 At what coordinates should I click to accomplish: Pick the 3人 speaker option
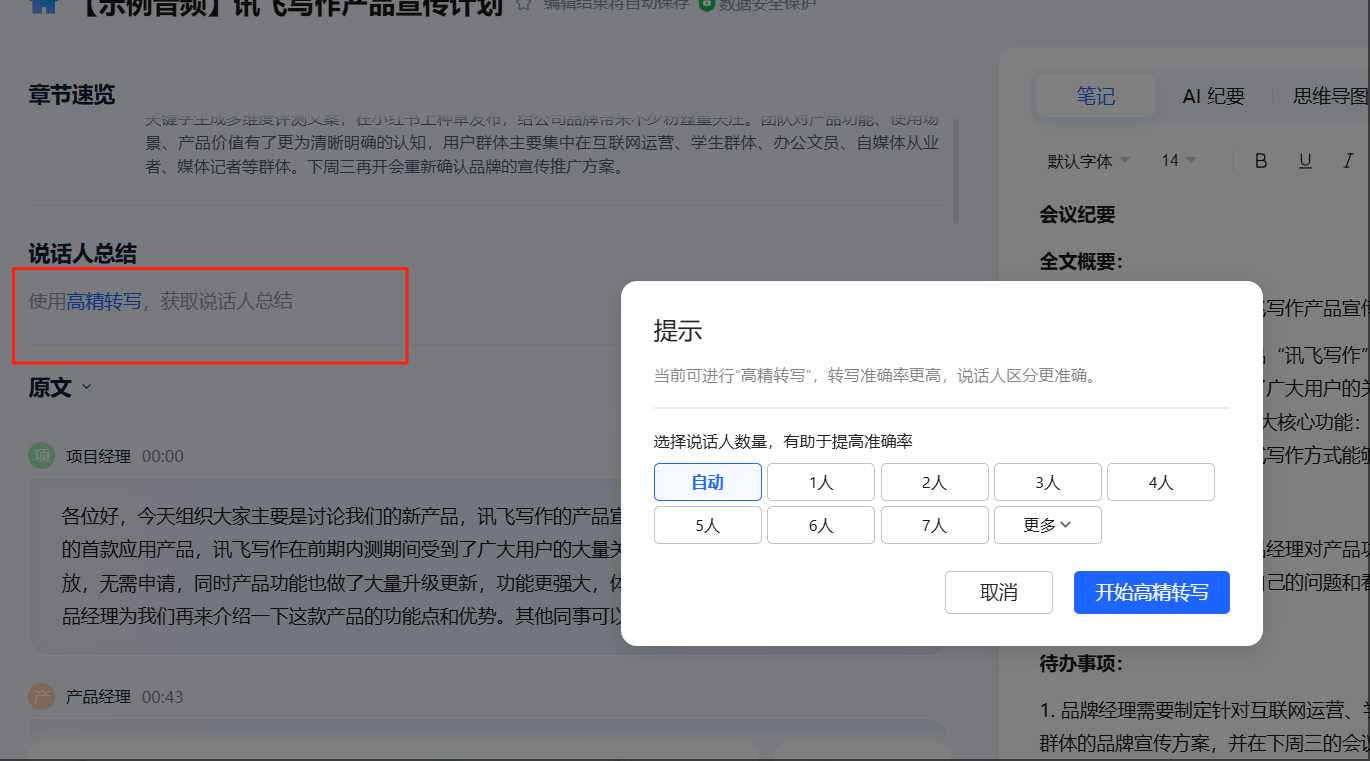pyautogui.click(x=1048, y=482)
